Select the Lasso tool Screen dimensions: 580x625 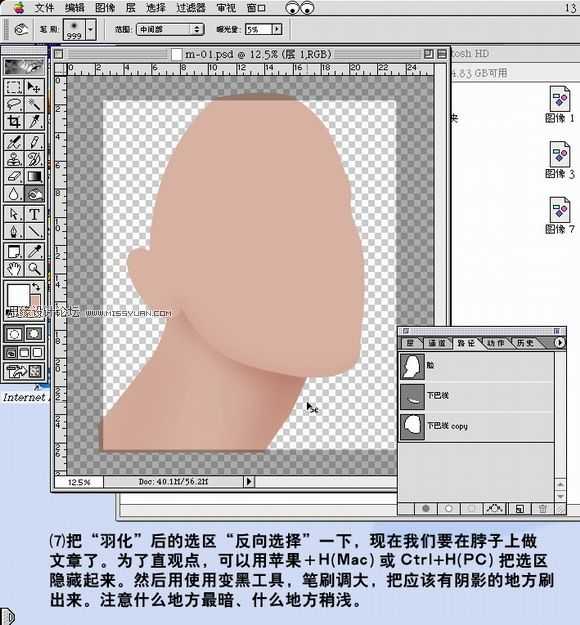click(14, 104)
